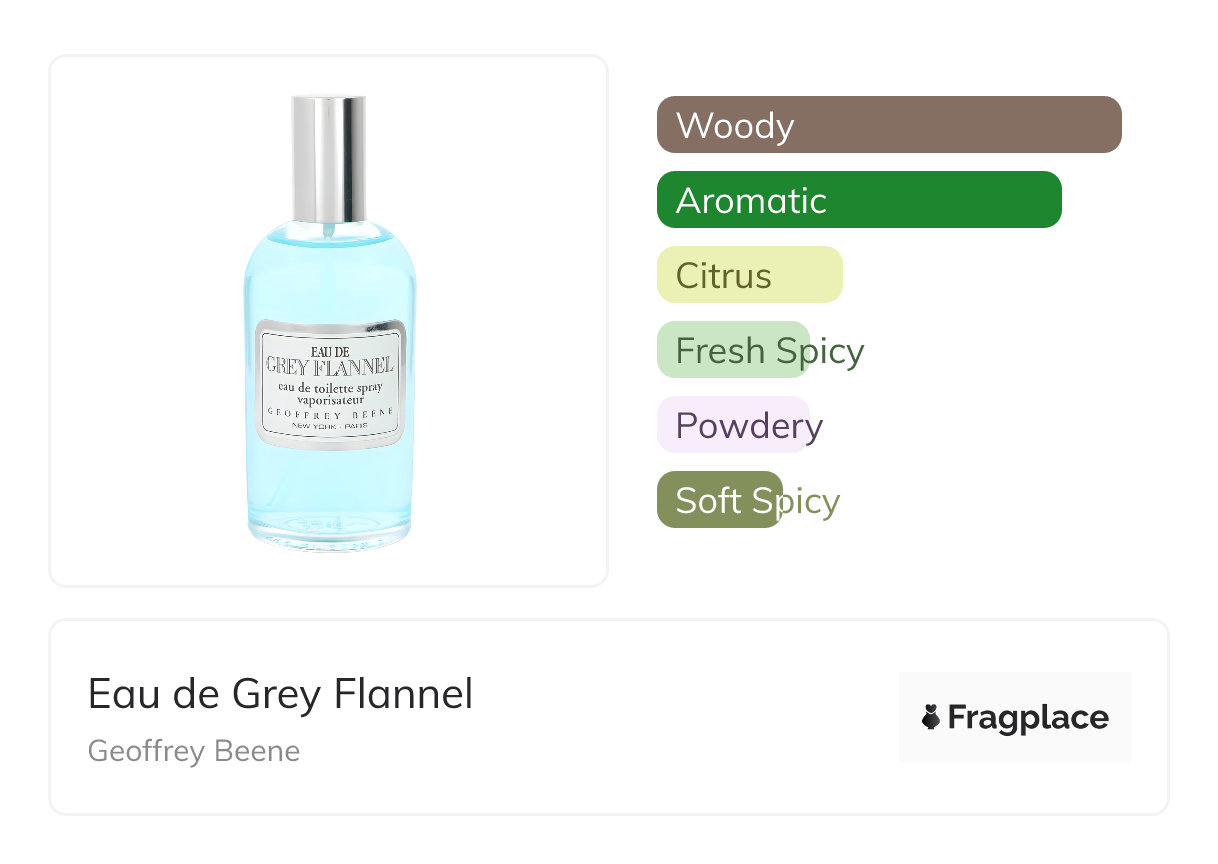Click the Fragplace wordmark text
The height and width of the screenshot is (864, 1218).
point(1027,718)
